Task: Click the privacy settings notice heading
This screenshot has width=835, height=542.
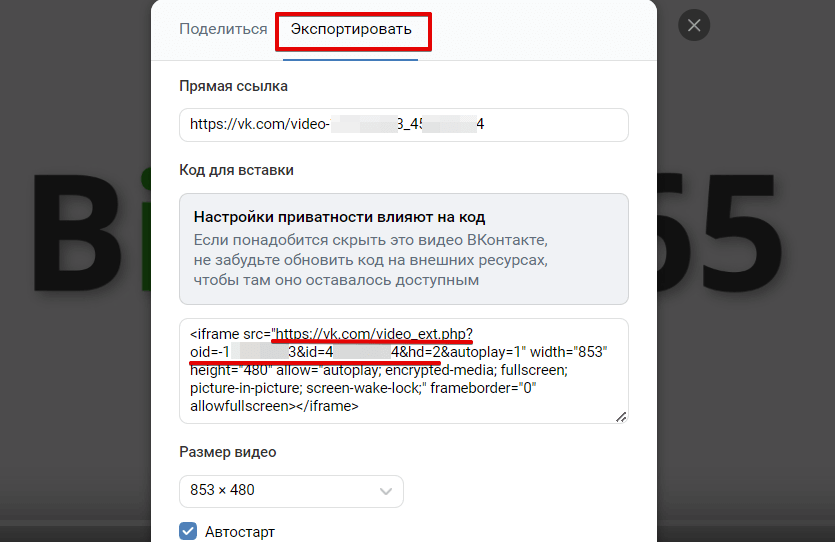Action: [x=340, y=217]
